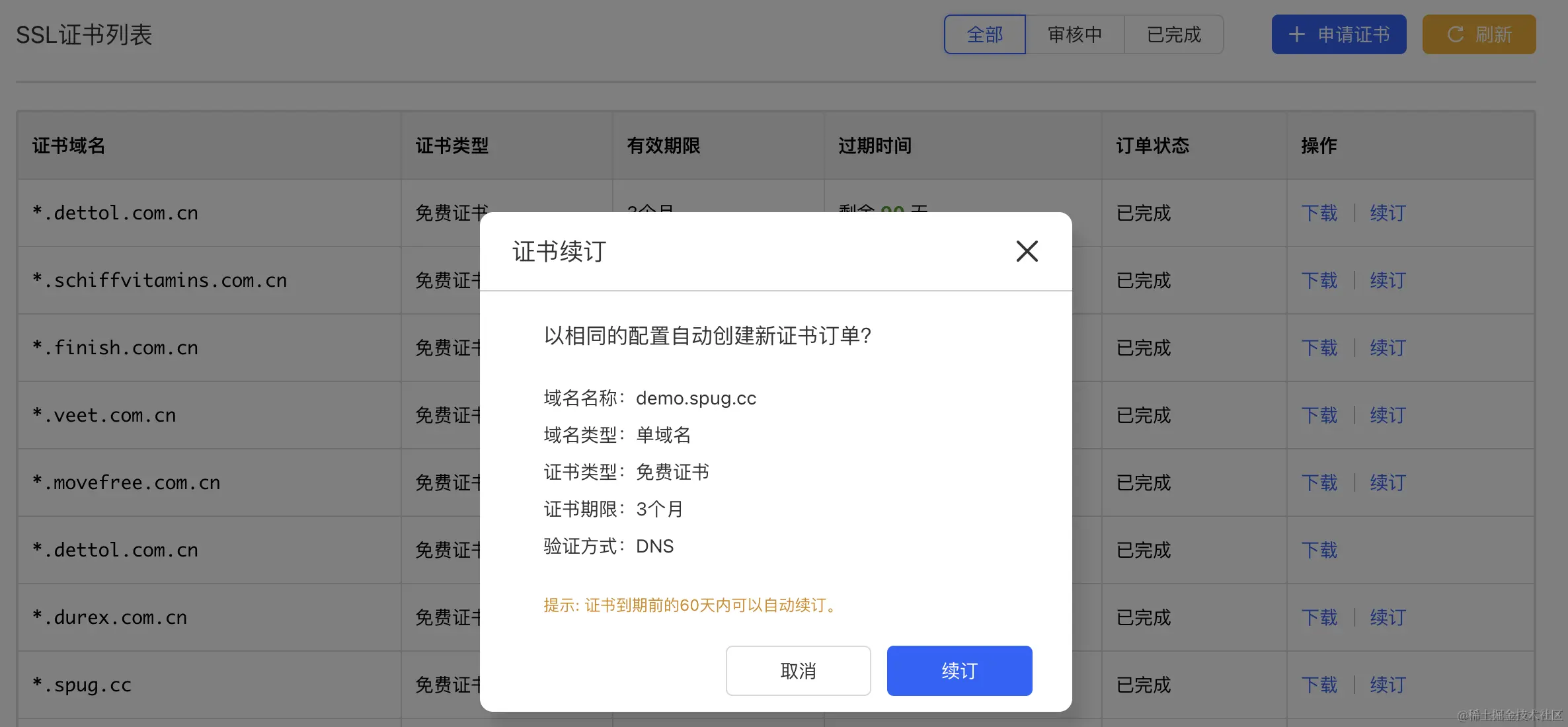
Task: Click the blue 续订 confirm button
Action: (959, 671)
